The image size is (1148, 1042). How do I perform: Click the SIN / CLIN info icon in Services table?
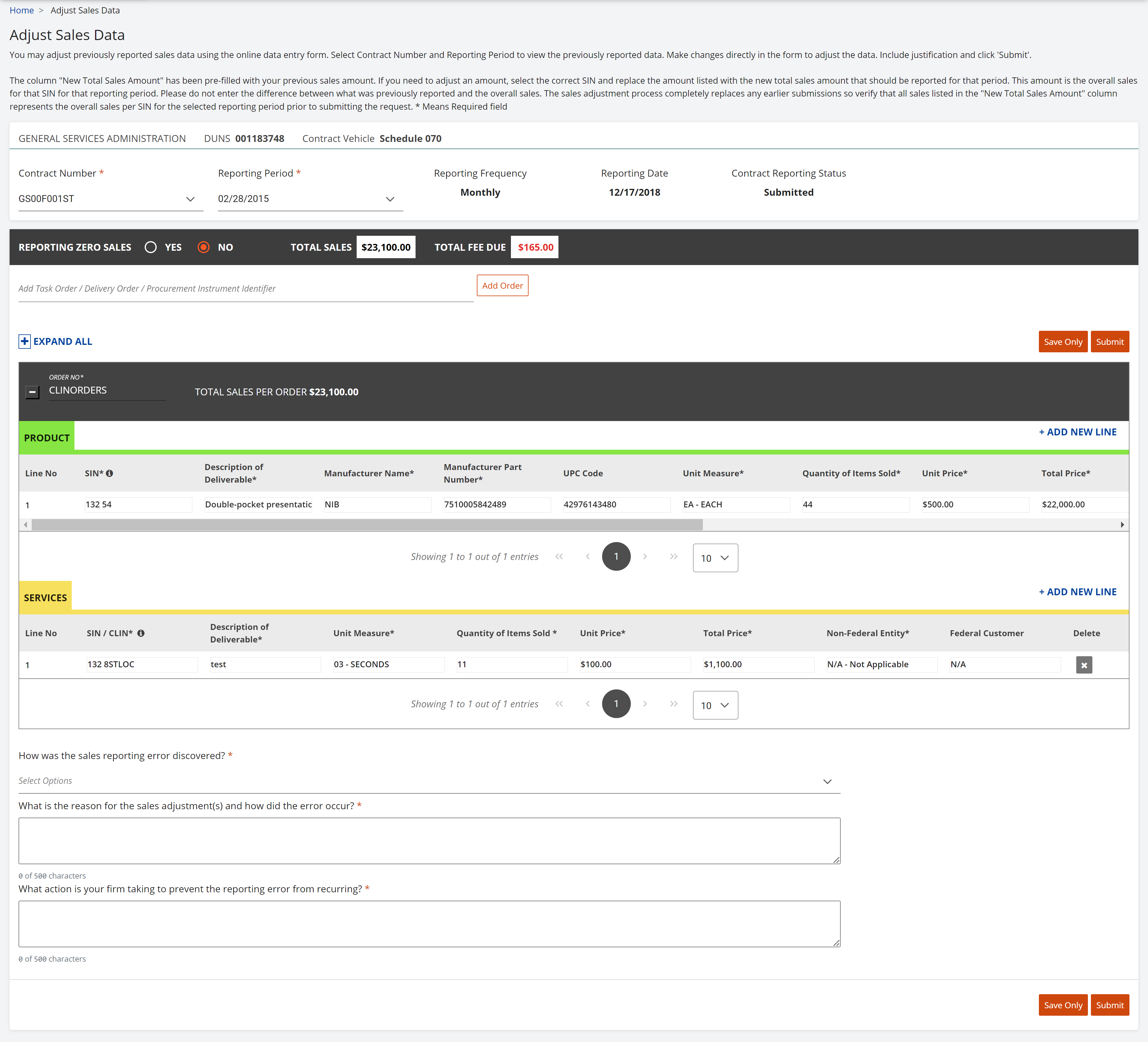pyautogui.click(x=141, y=634)
